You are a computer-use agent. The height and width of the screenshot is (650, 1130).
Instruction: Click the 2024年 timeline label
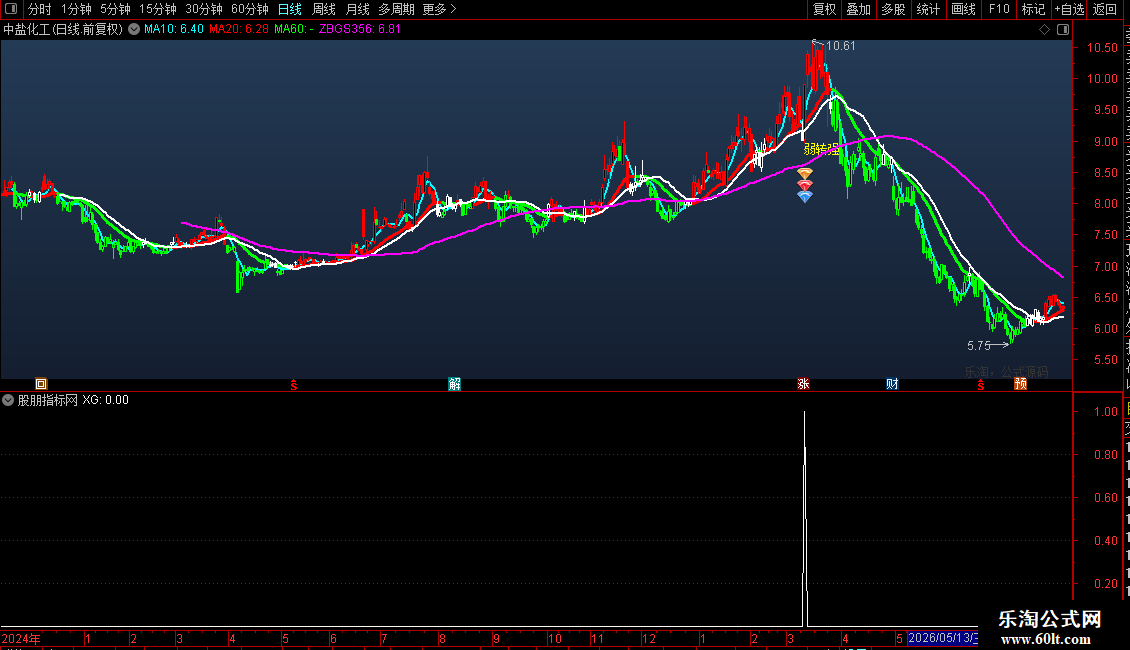[21, 638]
